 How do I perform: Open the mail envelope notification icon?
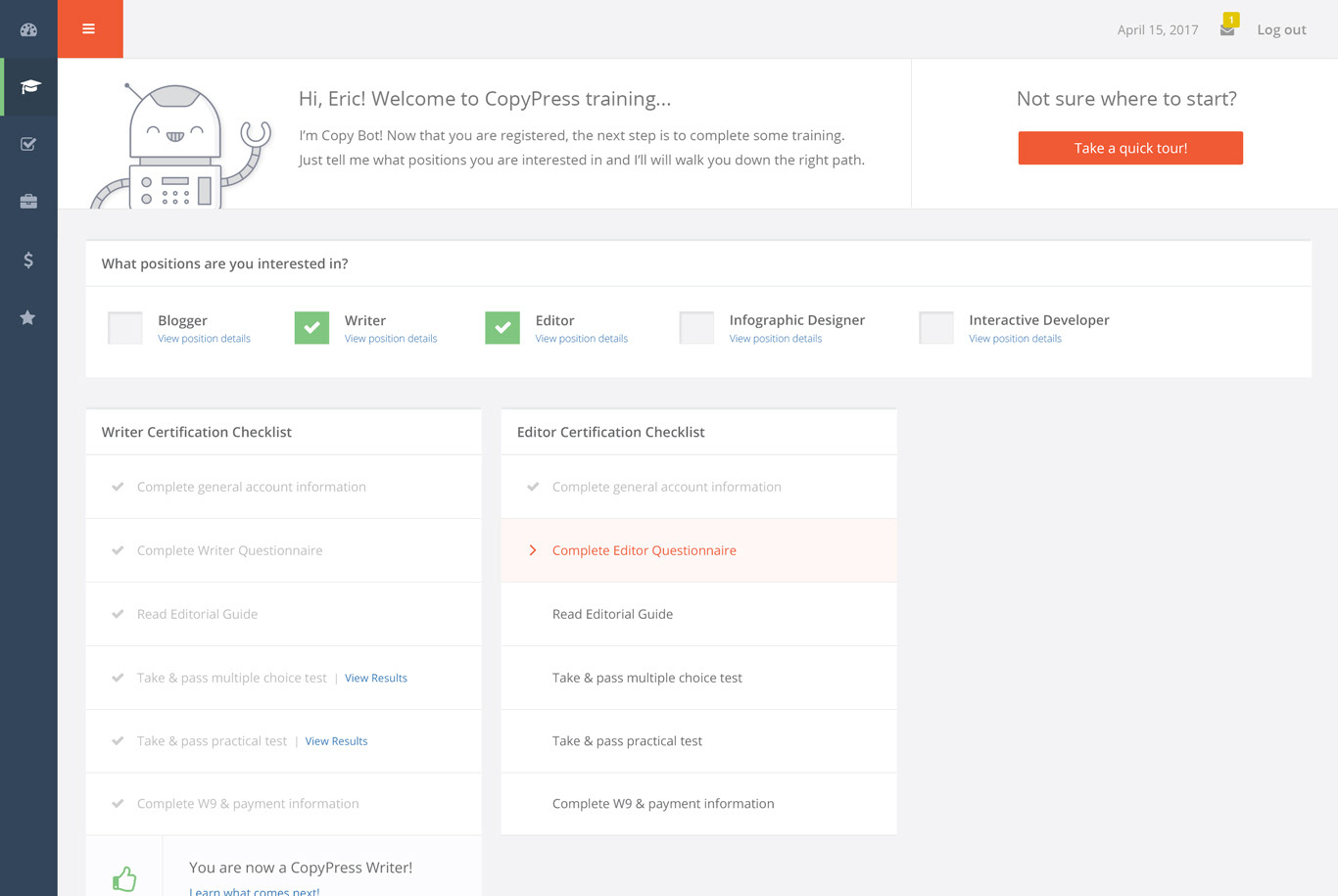tap(1226, 30)
